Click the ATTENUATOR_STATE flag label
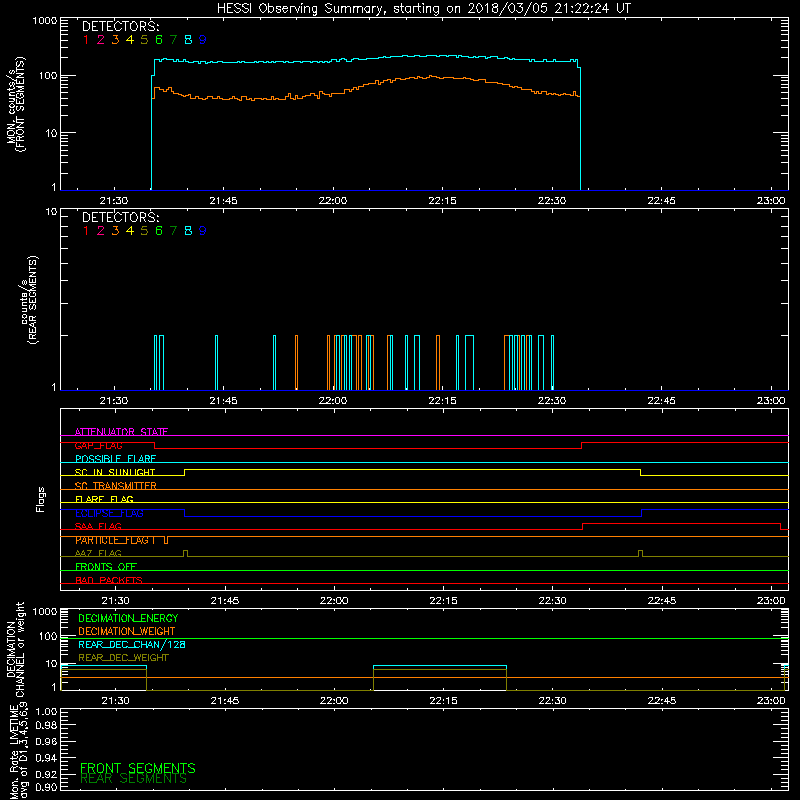Screen dimensions: 800x800 (121, 432)
